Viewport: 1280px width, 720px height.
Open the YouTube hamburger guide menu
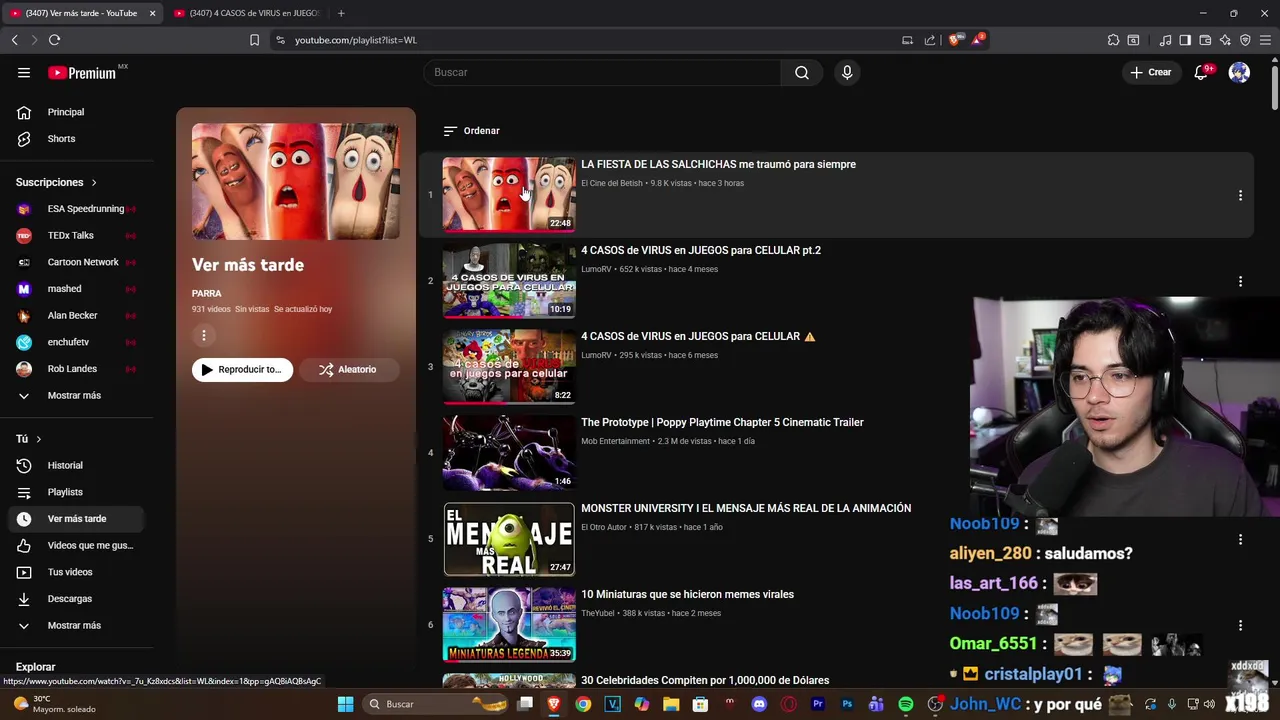coord(24,72)
